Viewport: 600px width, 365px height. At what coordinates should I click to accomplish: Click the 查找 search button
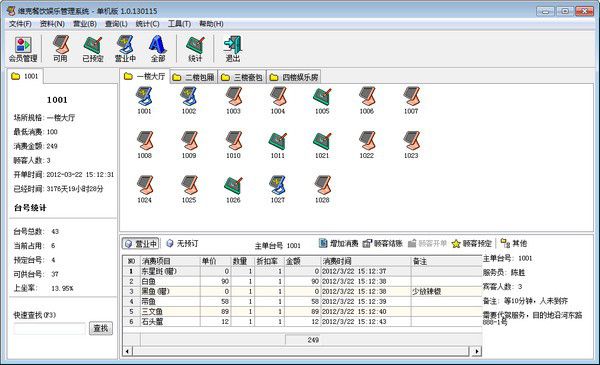coord(101,328)
